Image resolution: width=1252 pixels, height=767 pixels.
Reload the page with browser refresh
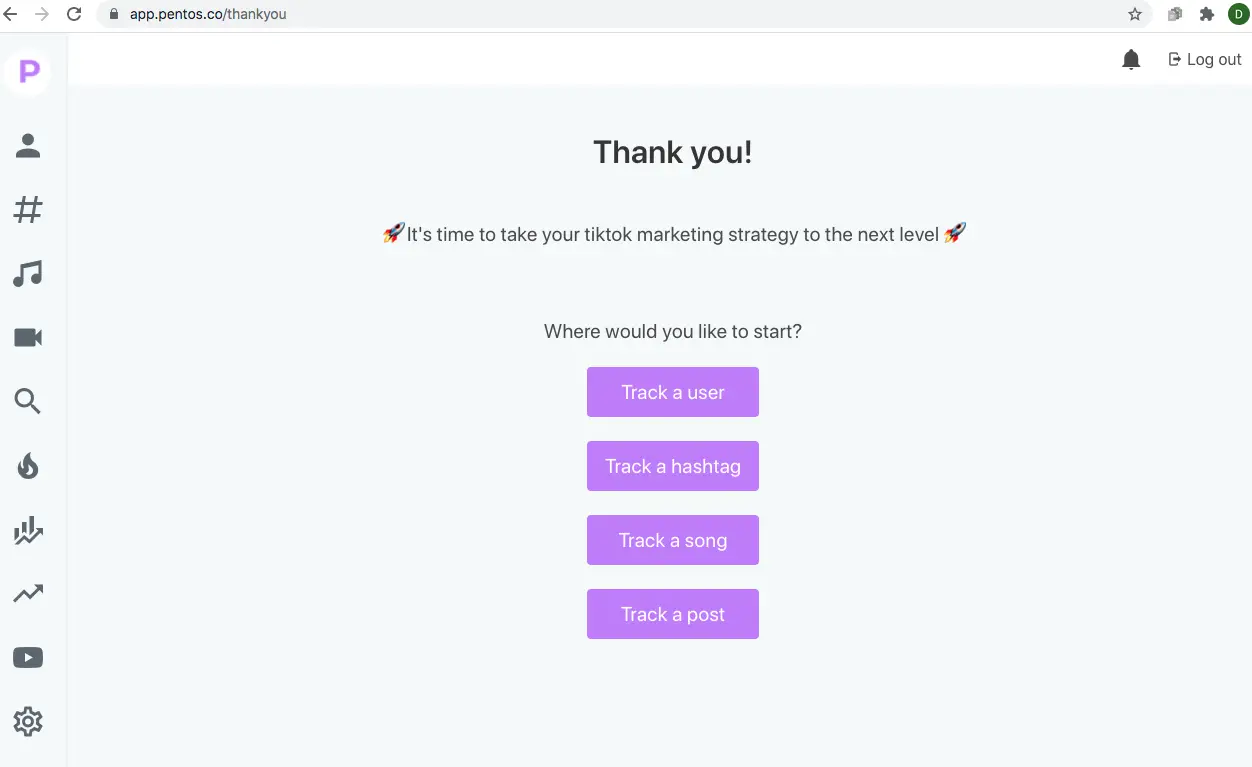(x=74, y=14)
